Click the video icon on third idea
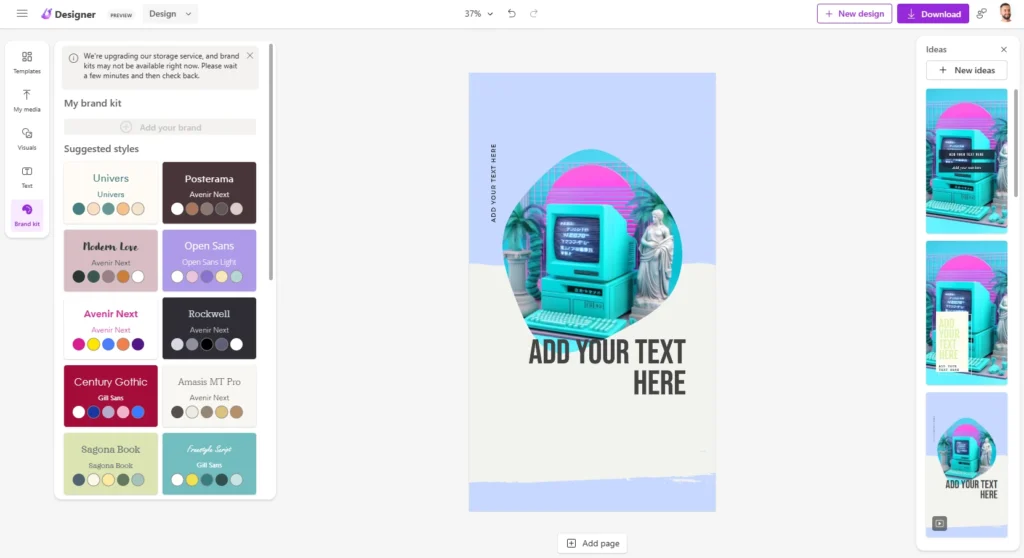The height and width of the screenshot is (558, 1024). [x=939, y=523]
